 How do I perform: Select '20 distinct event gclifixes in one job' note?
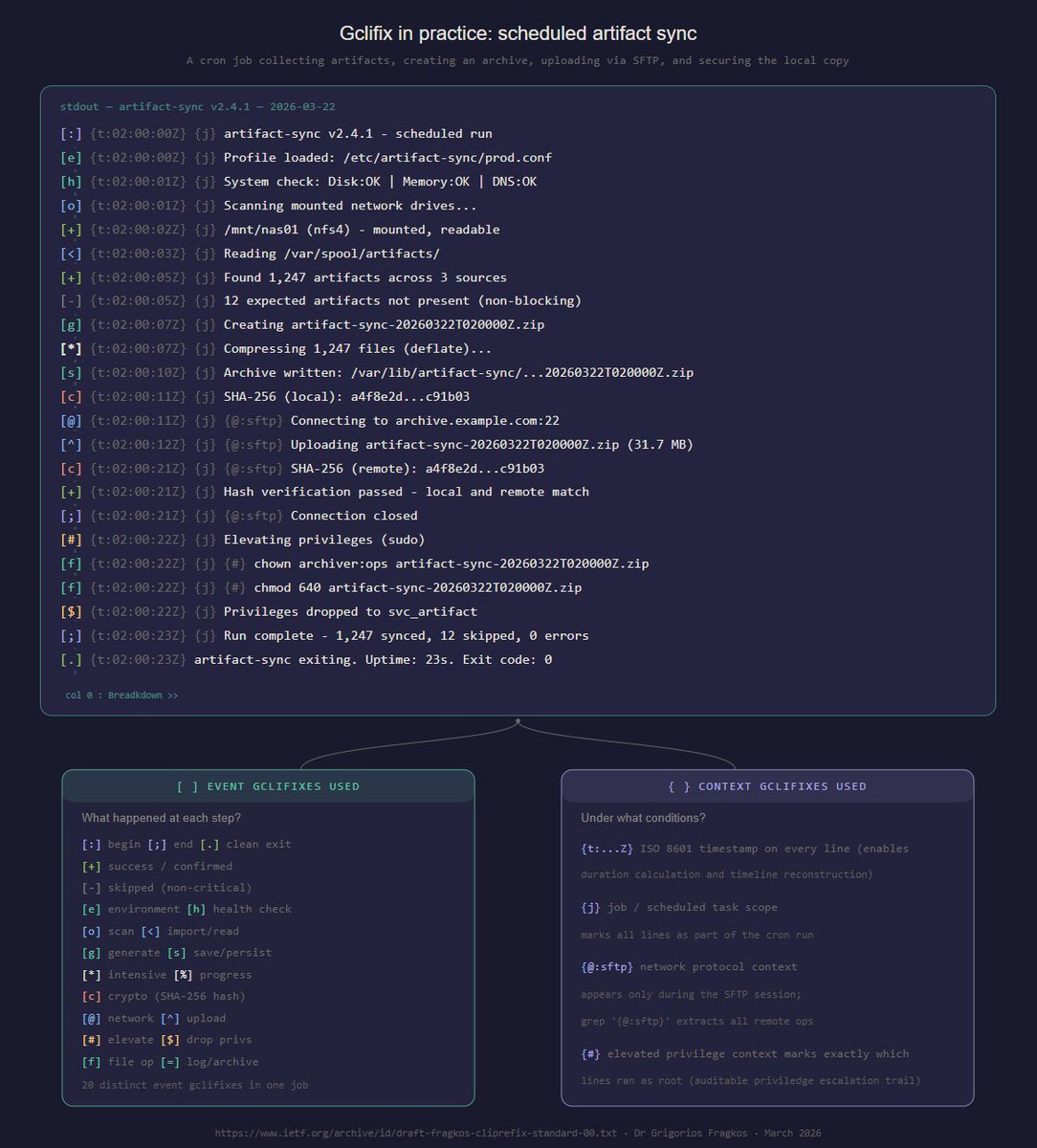(x=195, y=1085)
